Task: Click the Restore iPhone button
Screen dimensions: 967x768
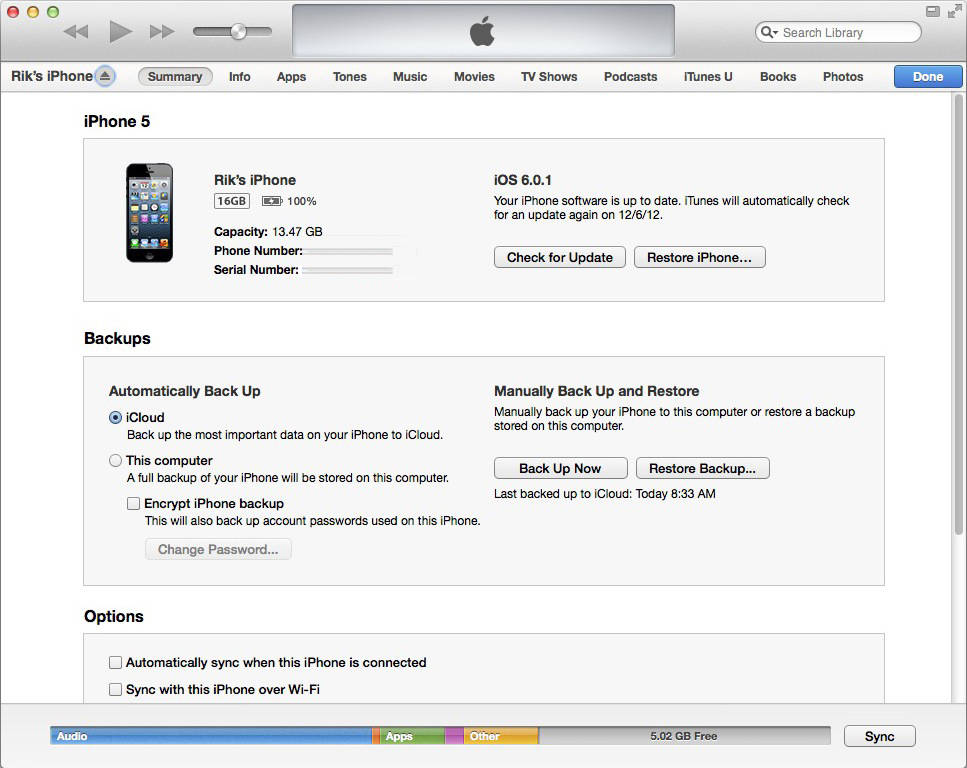Action: click(x=699, y=257)
